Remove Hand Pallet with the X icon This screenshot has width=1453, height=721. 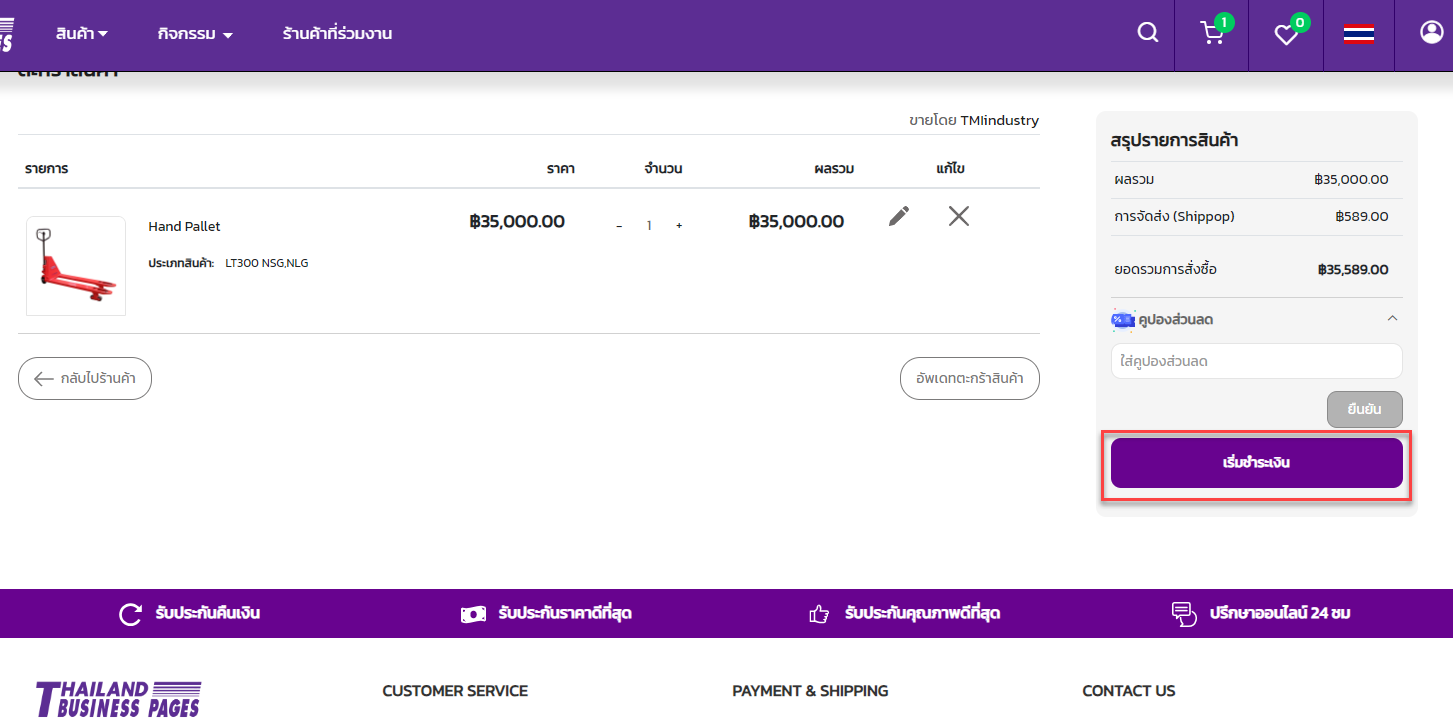pos(958,216)
